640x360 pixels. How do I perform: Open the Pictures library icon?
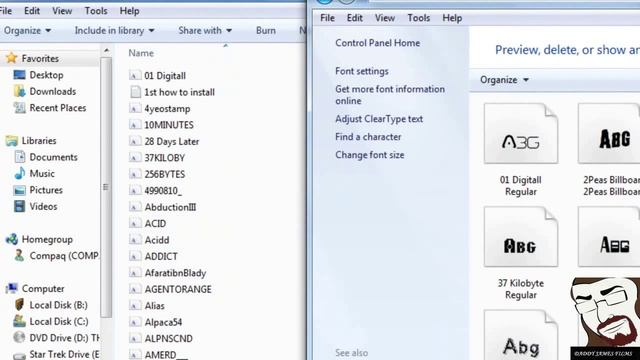click(19, 190)
